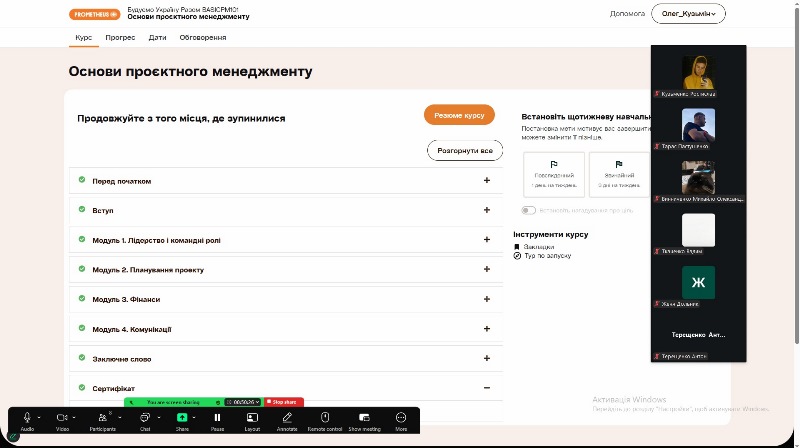Open the Допомога help link
The height and width of the screenshot is (448, 800).
627,14
